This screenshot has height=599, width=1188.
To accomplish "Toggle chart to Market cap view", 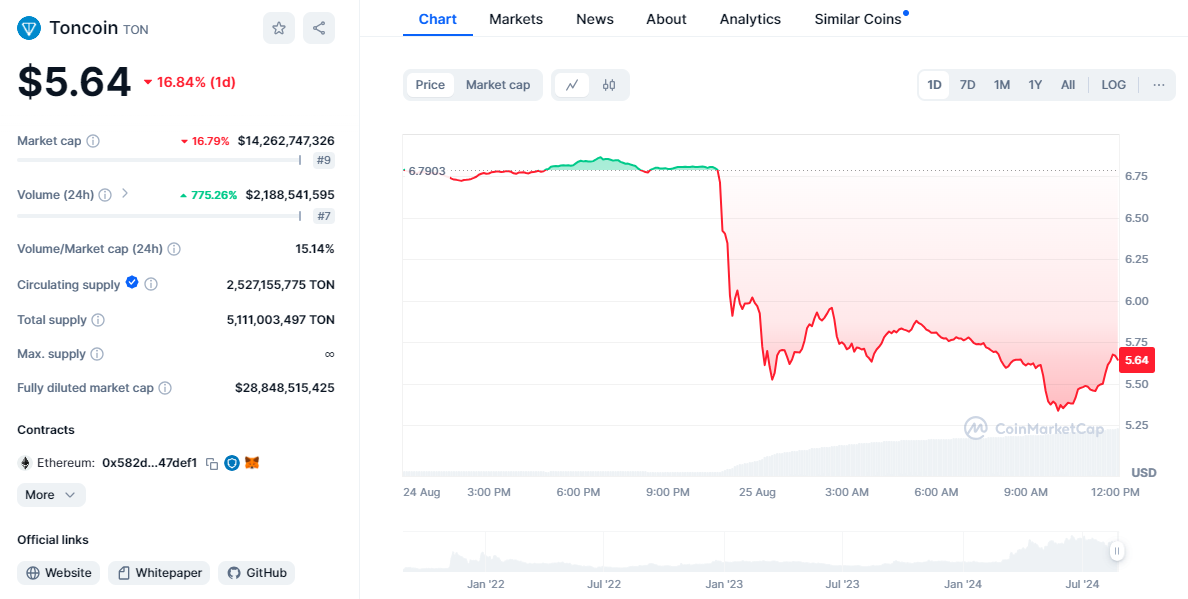I will pyautogui.click(x=498, y=85).
